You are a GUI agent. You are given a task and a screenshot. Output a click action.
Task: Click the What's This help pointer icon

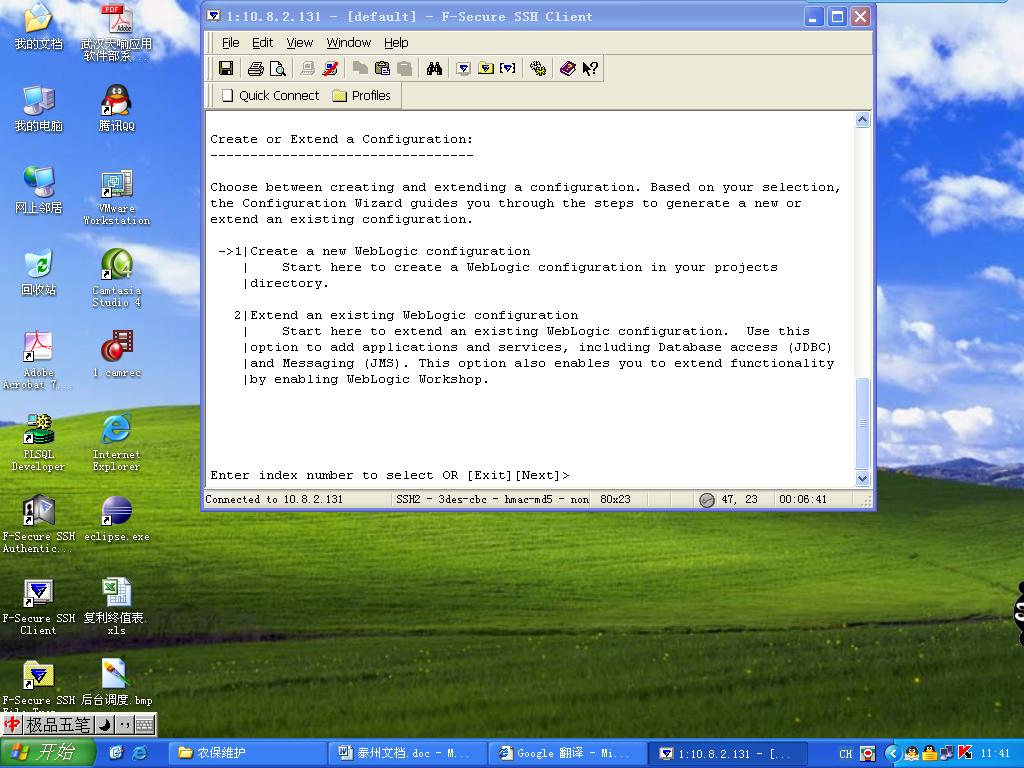pyautogui.click(x=590, y=68)
